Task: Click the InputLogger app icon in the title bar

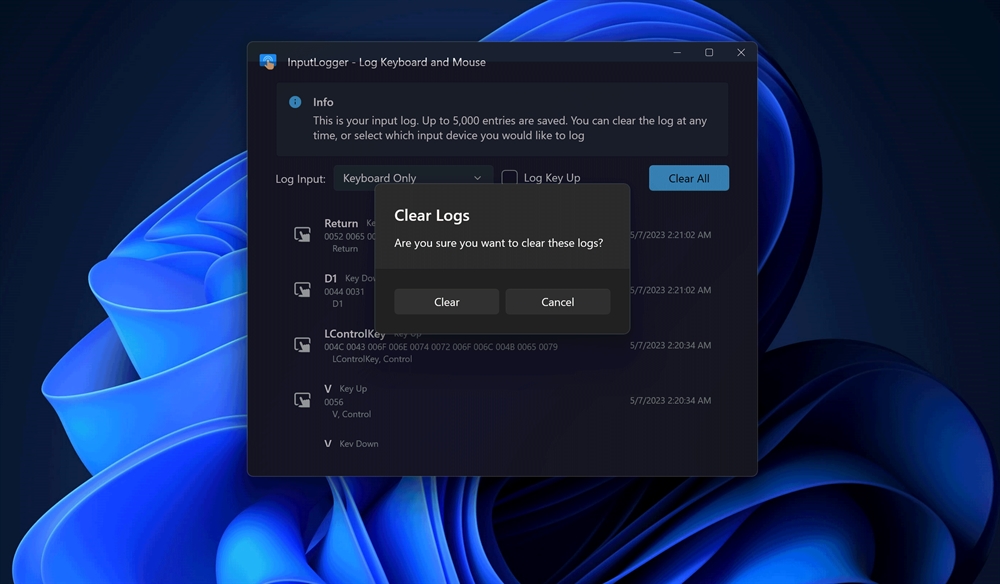Action: 268,62
